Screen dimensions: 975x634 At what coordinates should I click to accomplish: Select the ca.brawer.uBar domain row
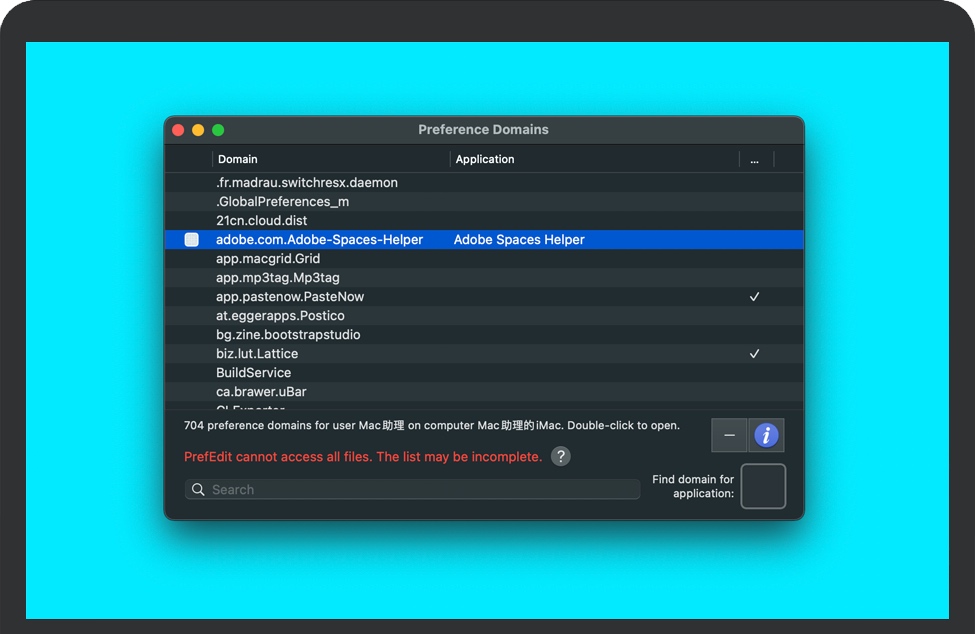point(261,392)
